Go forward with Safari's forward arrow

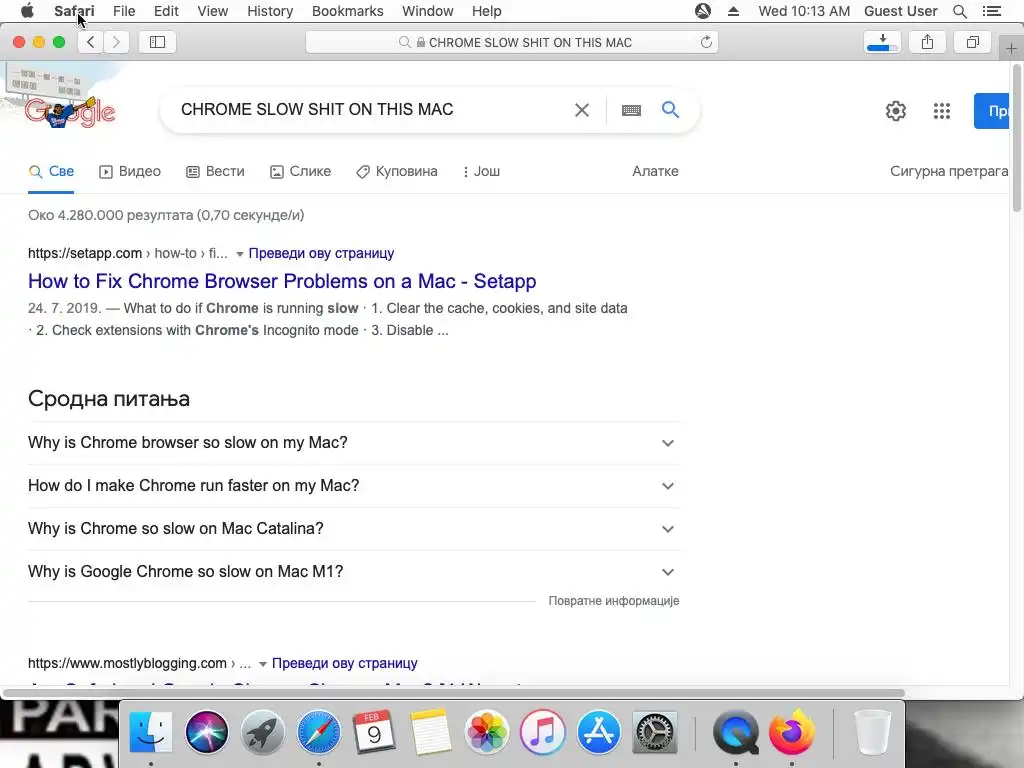tap(116, 42)
